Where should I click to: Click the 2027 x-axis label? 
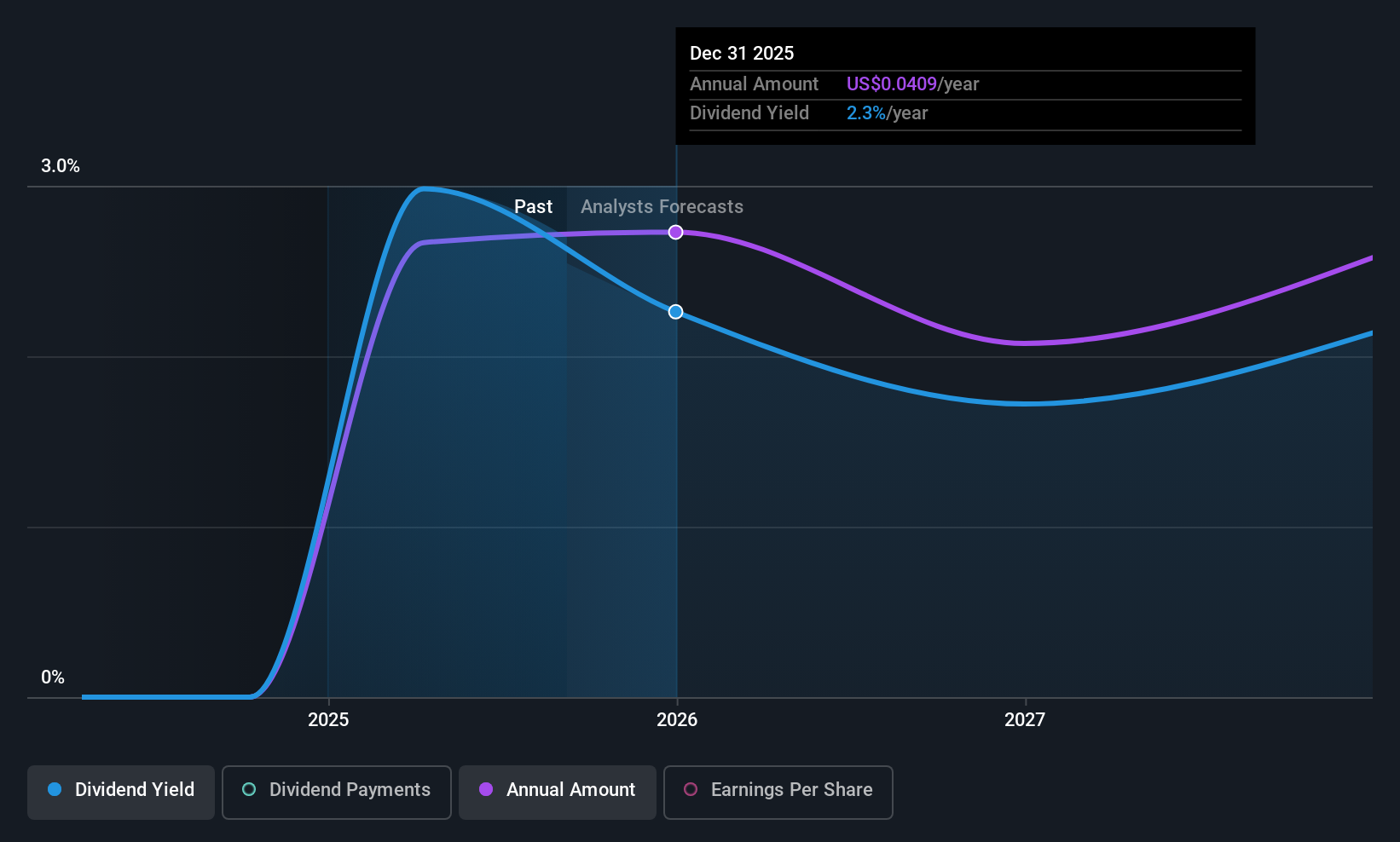click(x=1025, y=720)
